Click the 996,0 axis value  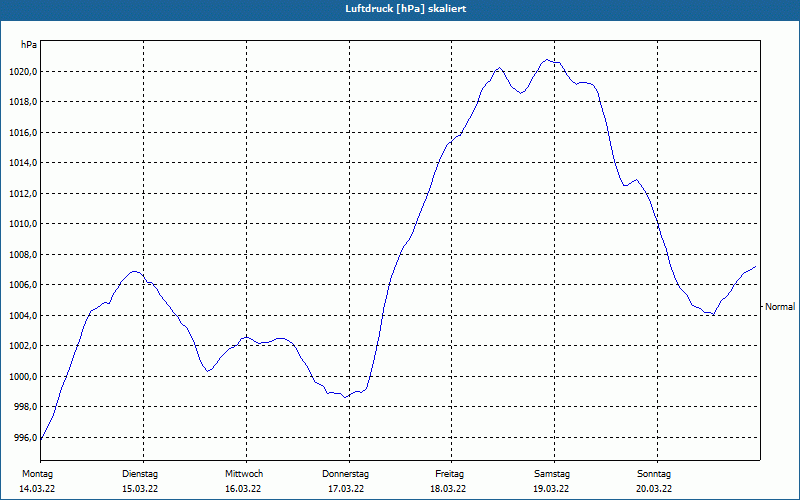25,437
